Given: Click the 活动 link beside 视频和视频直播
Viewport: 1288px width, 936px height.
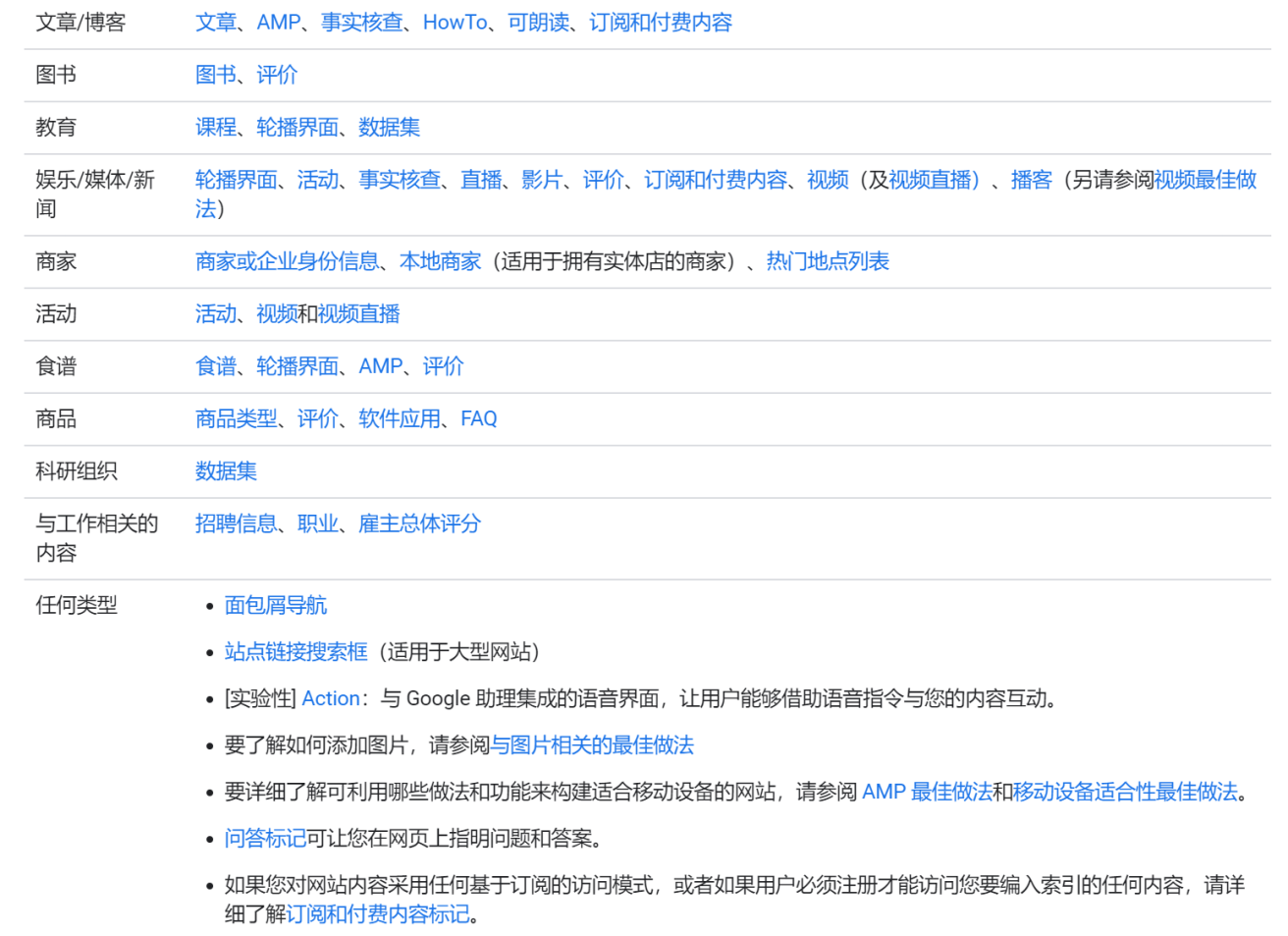Looking at the screenshot, I should tap(216, 314).
